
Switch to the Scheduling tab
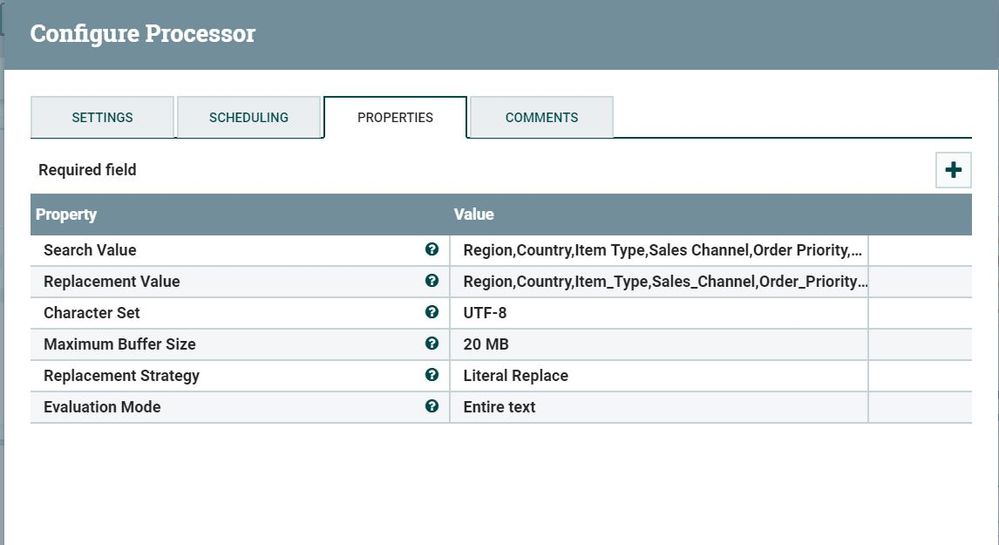click(x=248, y=117)
